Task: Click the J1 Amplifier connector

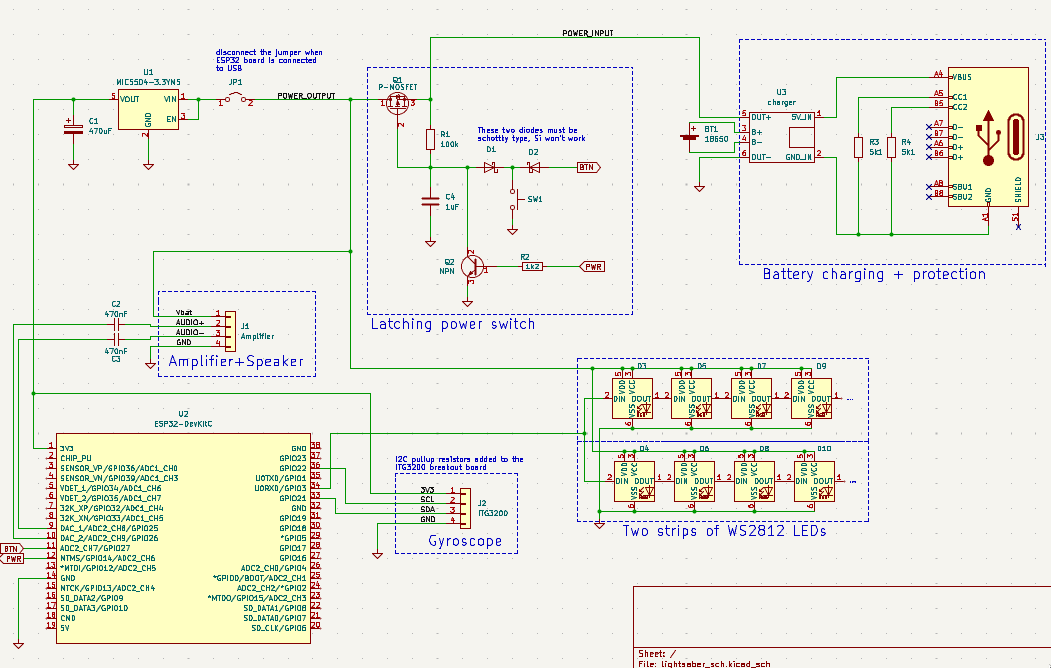Action: coord(231,327)
